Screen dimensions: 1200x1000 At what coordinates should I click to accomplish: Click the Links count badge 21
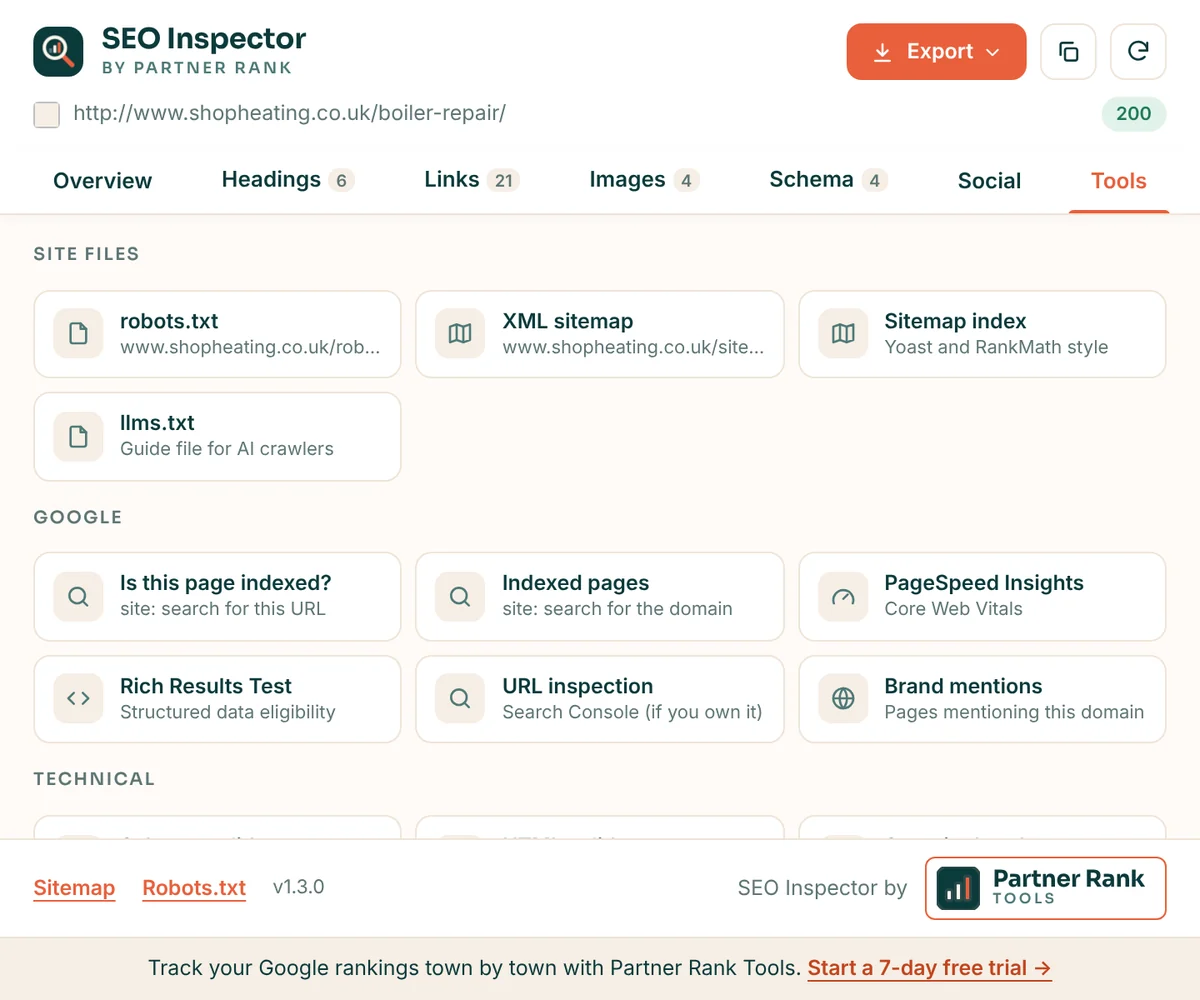504,181
